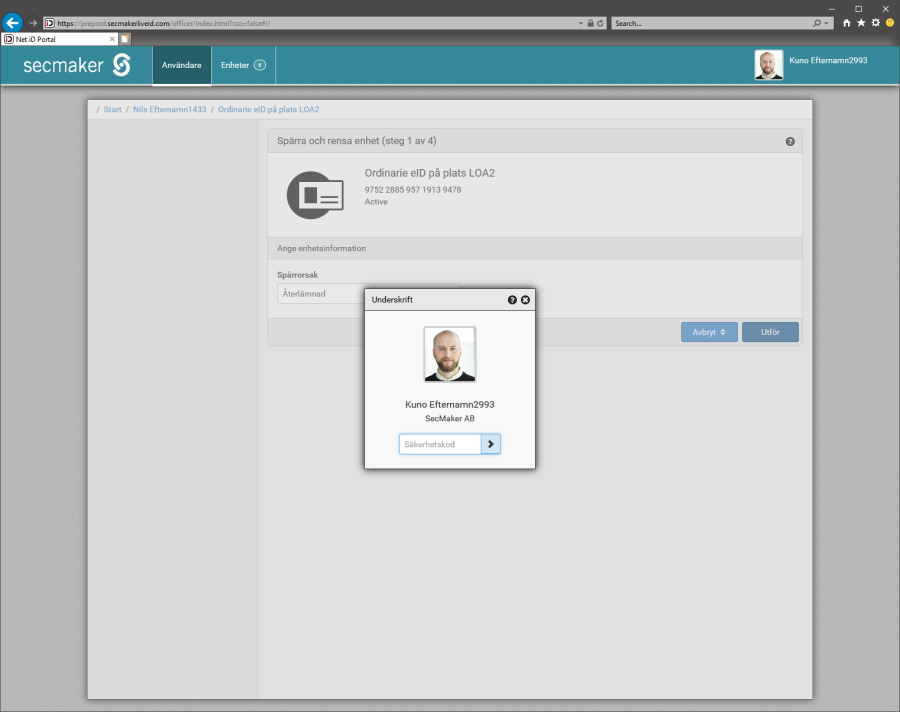Screen dimensions: 900x712
Task: Click the SecMaker AB text in dialog
Action: [449, 419]
